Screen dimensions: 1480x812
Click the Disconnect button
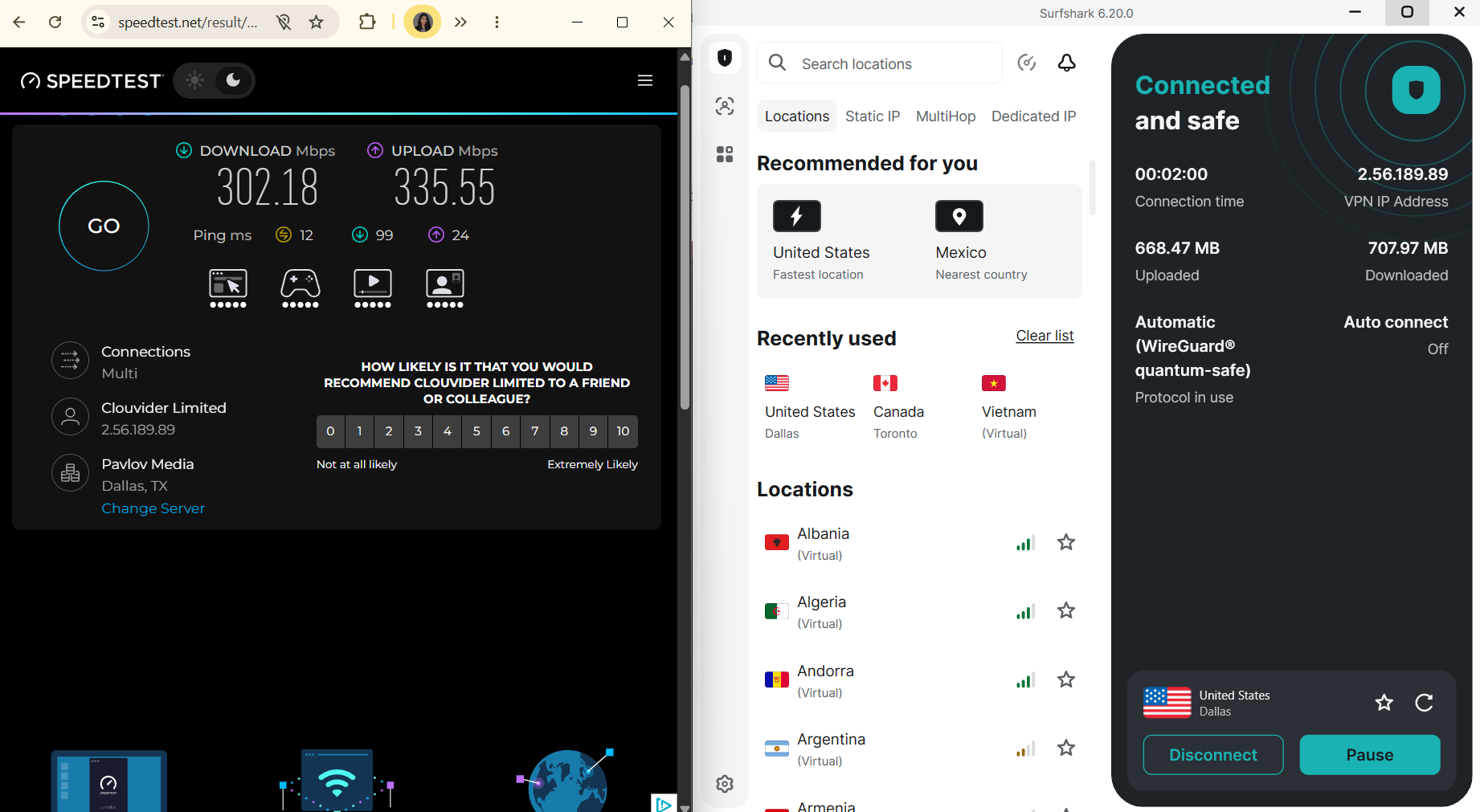tap(1213, 755)
